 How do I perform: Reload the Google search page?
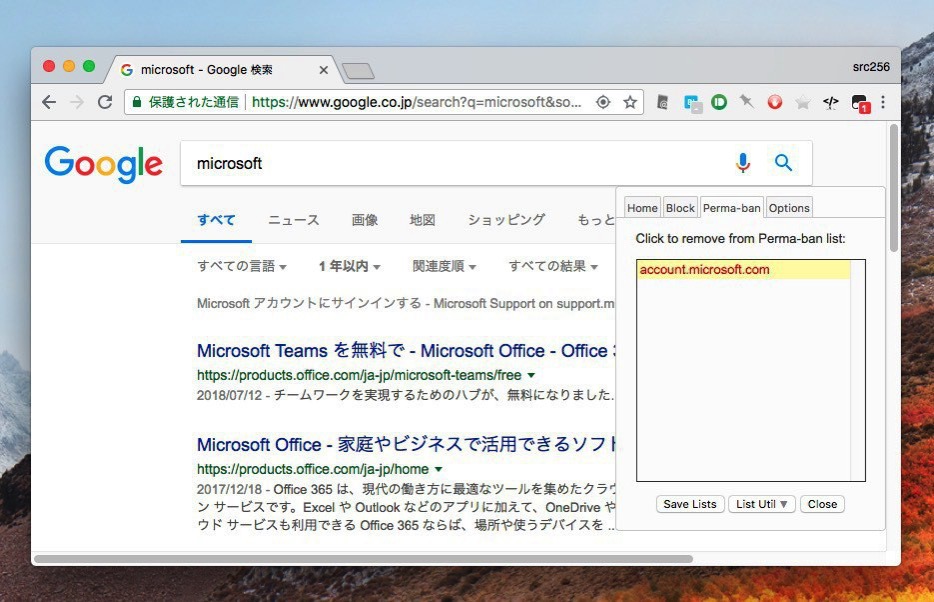(x=105, y=102)
